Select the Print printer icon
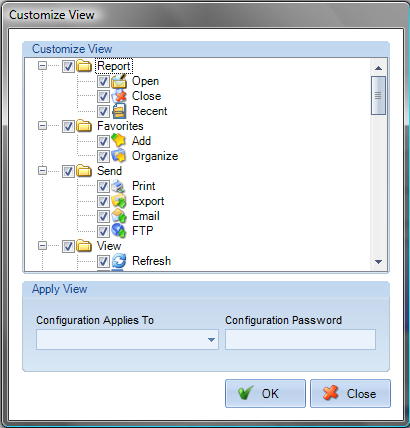 tap(119, 186)
